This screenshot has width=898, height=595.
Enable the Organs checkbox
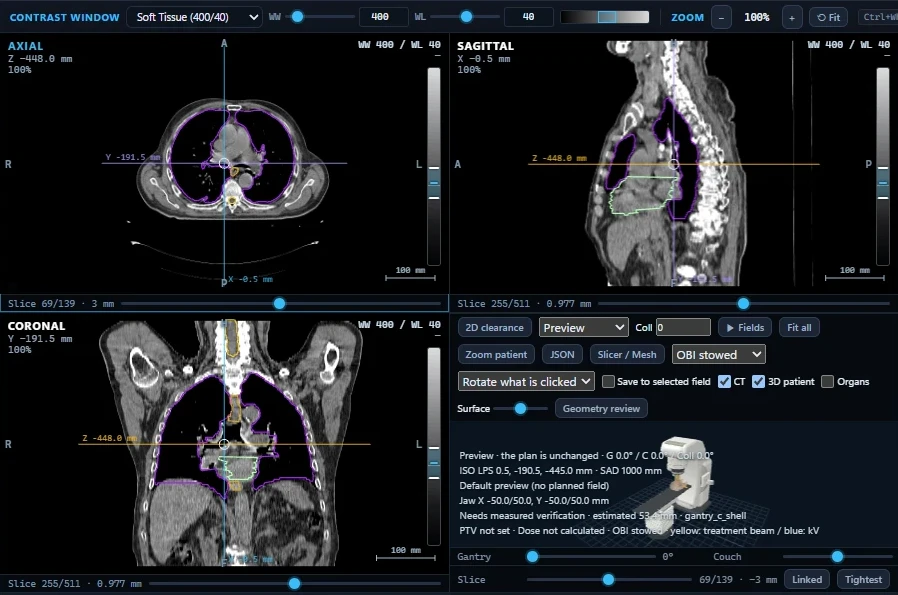[827, 381]
